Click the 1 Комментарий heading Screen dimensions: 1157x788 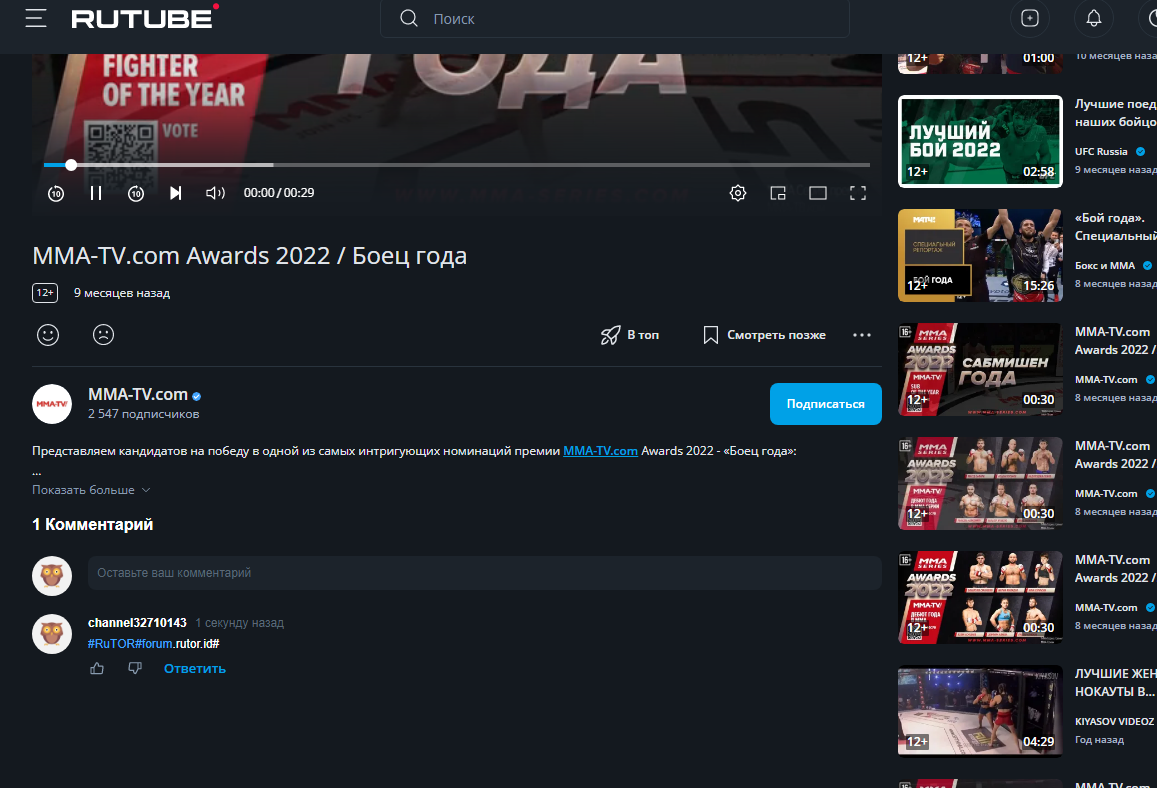[92, 525]
